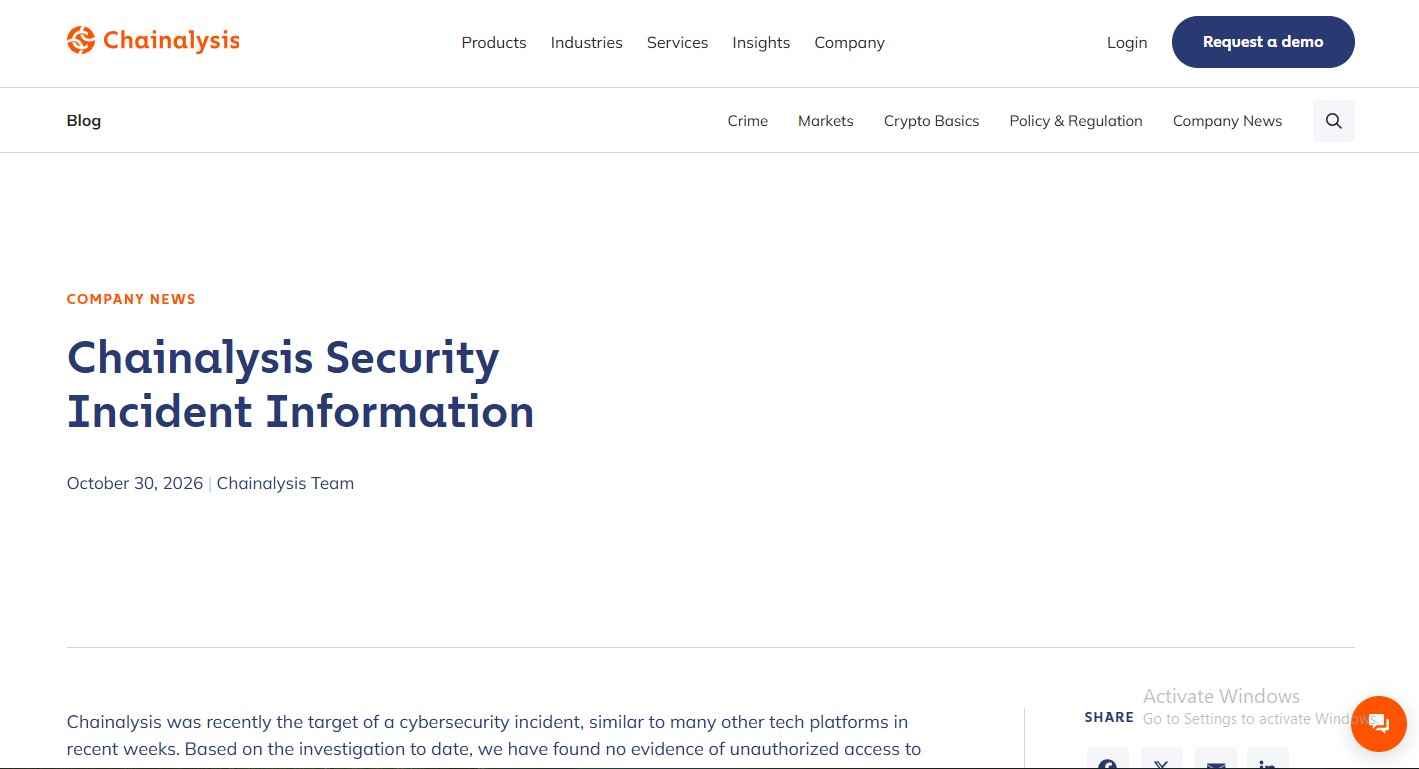Click the Login link
Image resolution: width=1419 pixels, height=769 pixels.
1127,42
